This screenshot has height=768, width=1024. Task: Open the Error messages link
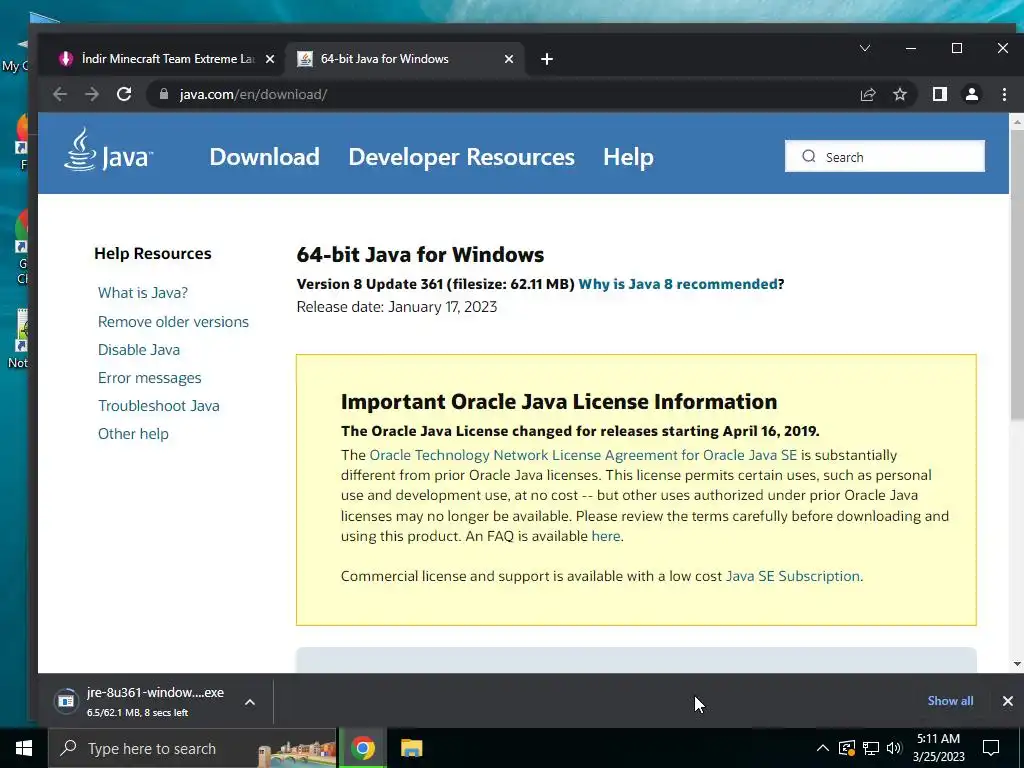(x=150, y=377)
